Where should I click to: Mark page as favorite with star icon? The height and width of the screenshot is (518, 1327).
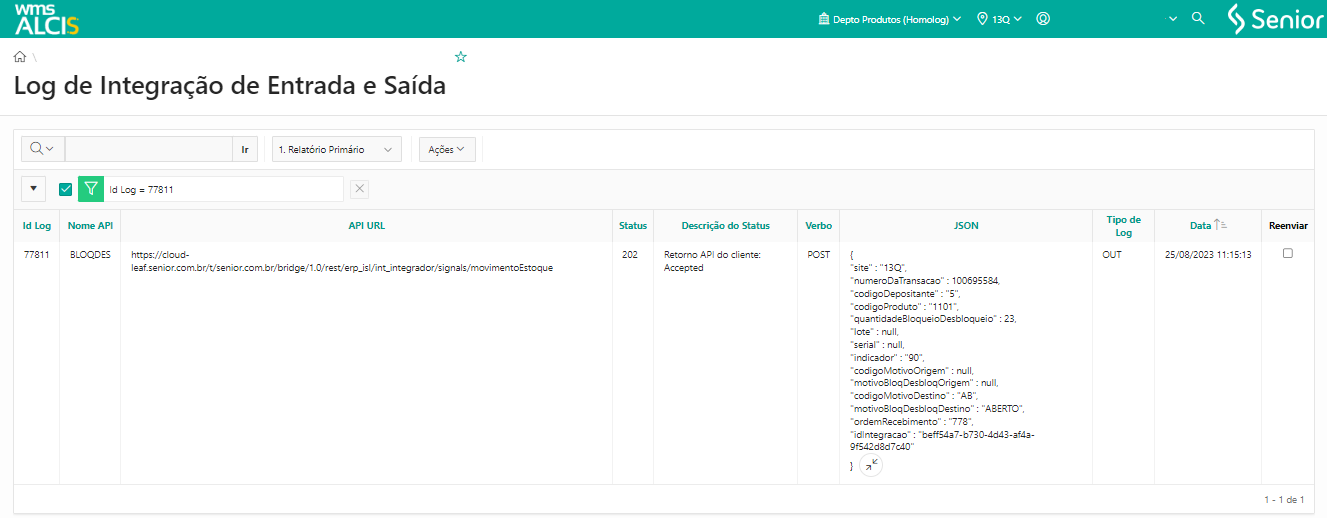pyautogui.click(x=461, y=57)
